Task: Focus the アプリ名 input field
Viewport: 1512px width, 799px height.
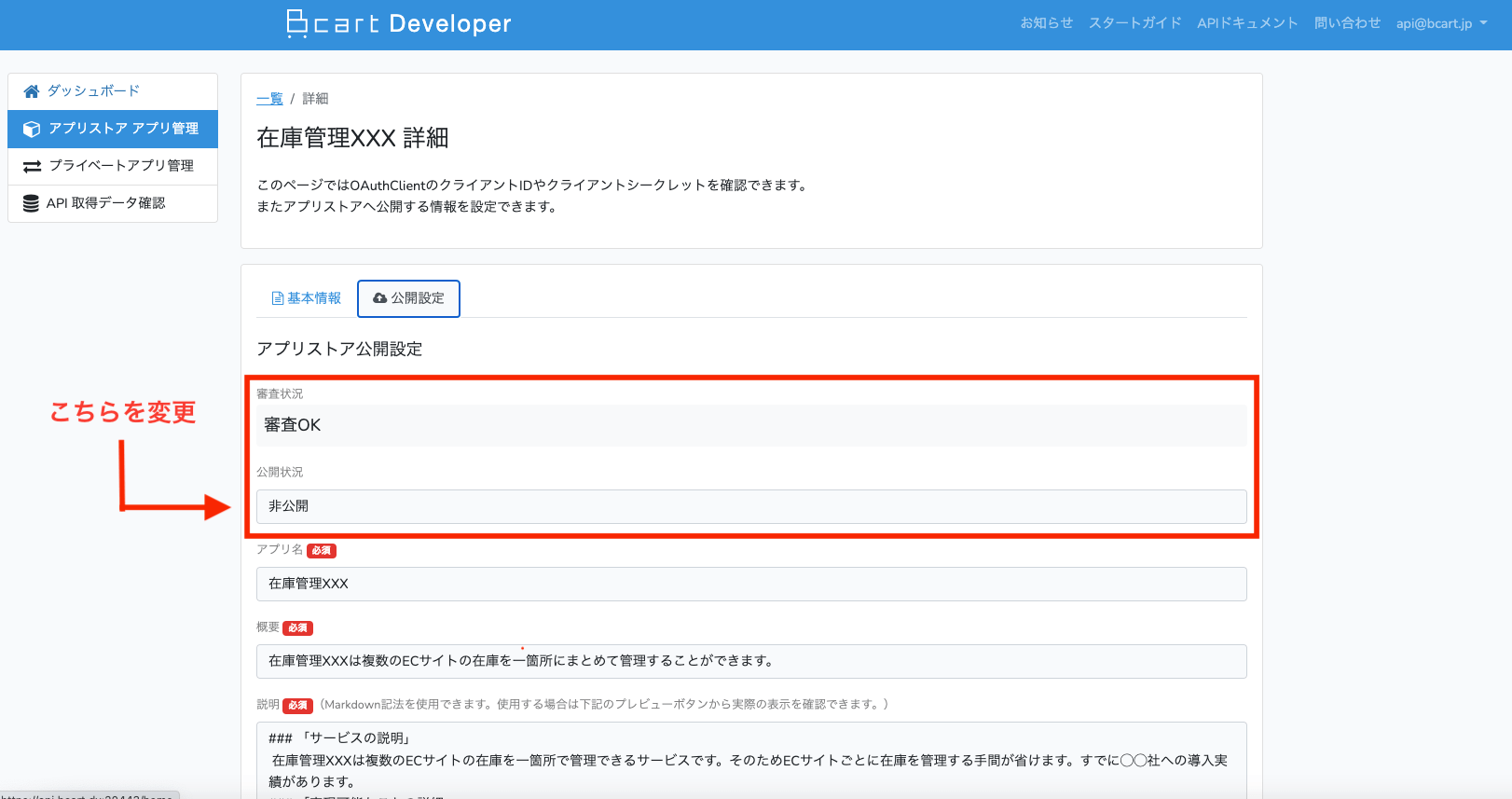Action: pyautogui.click(x=750, y=584)
